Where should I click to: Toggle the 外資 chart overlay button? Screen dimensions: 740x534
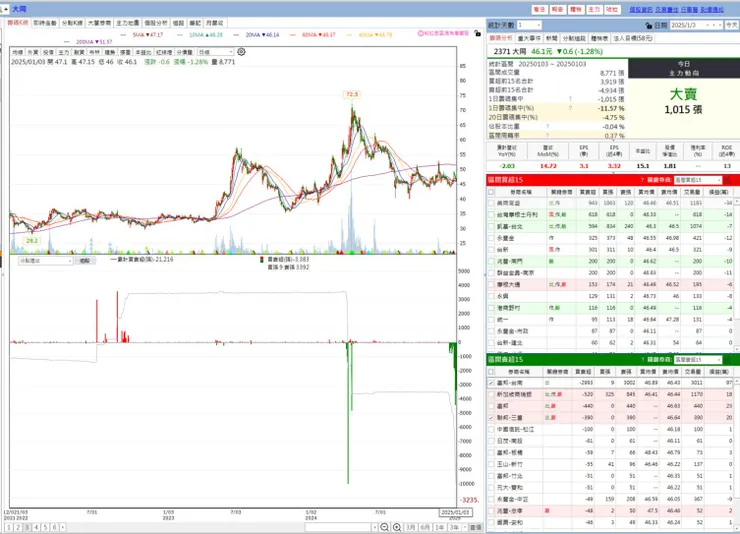point(33,52)
